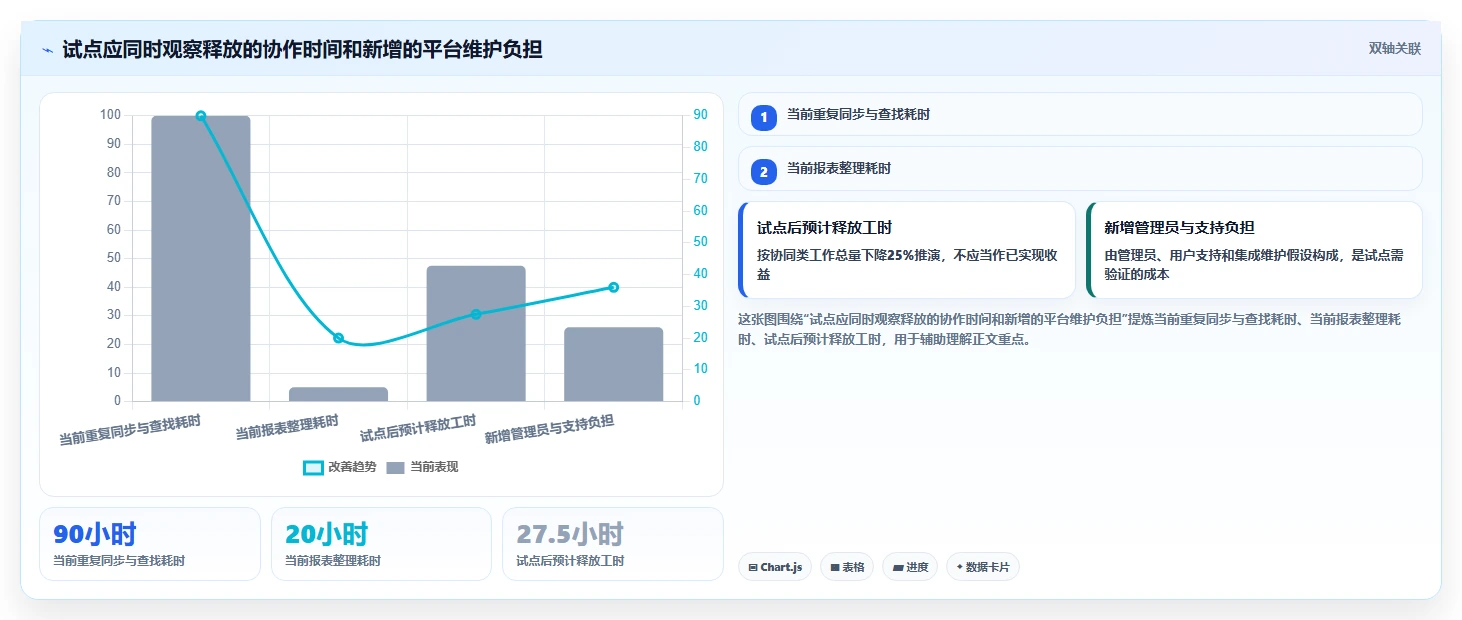
Task: Click the 双轴关联 label in header
Action: click(1395, 49)
